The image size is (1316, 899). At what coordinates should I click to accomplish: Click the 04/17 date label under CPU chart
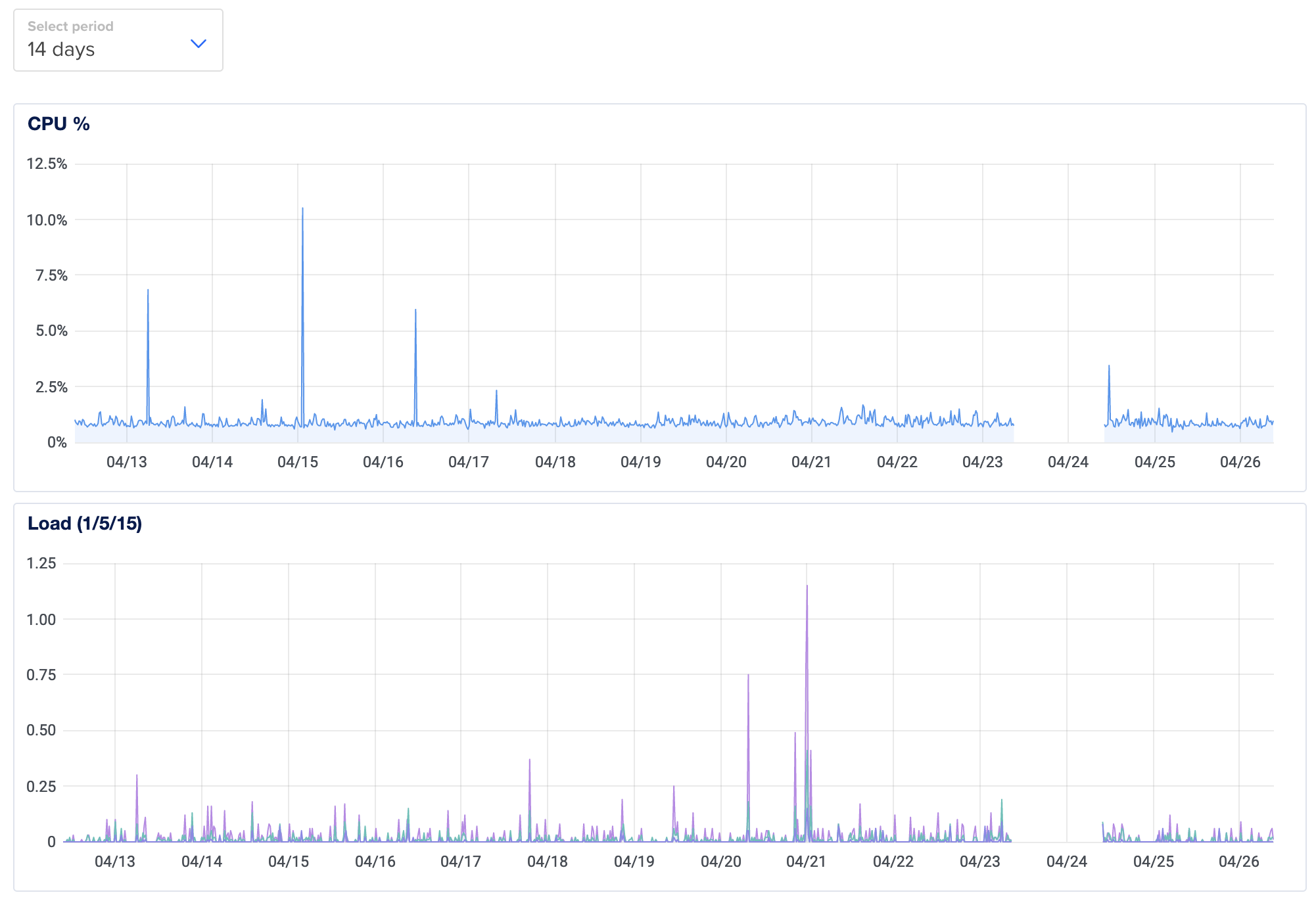469,462
